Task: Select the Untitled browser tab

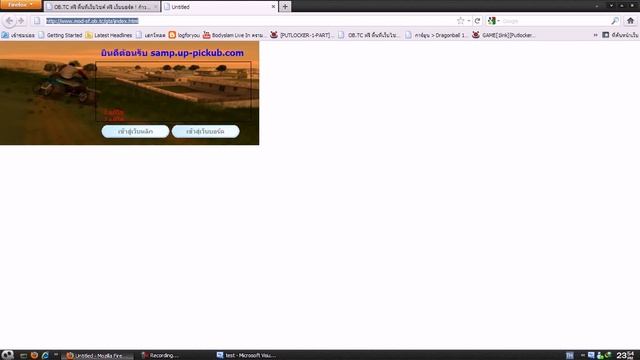Action: 220,7
